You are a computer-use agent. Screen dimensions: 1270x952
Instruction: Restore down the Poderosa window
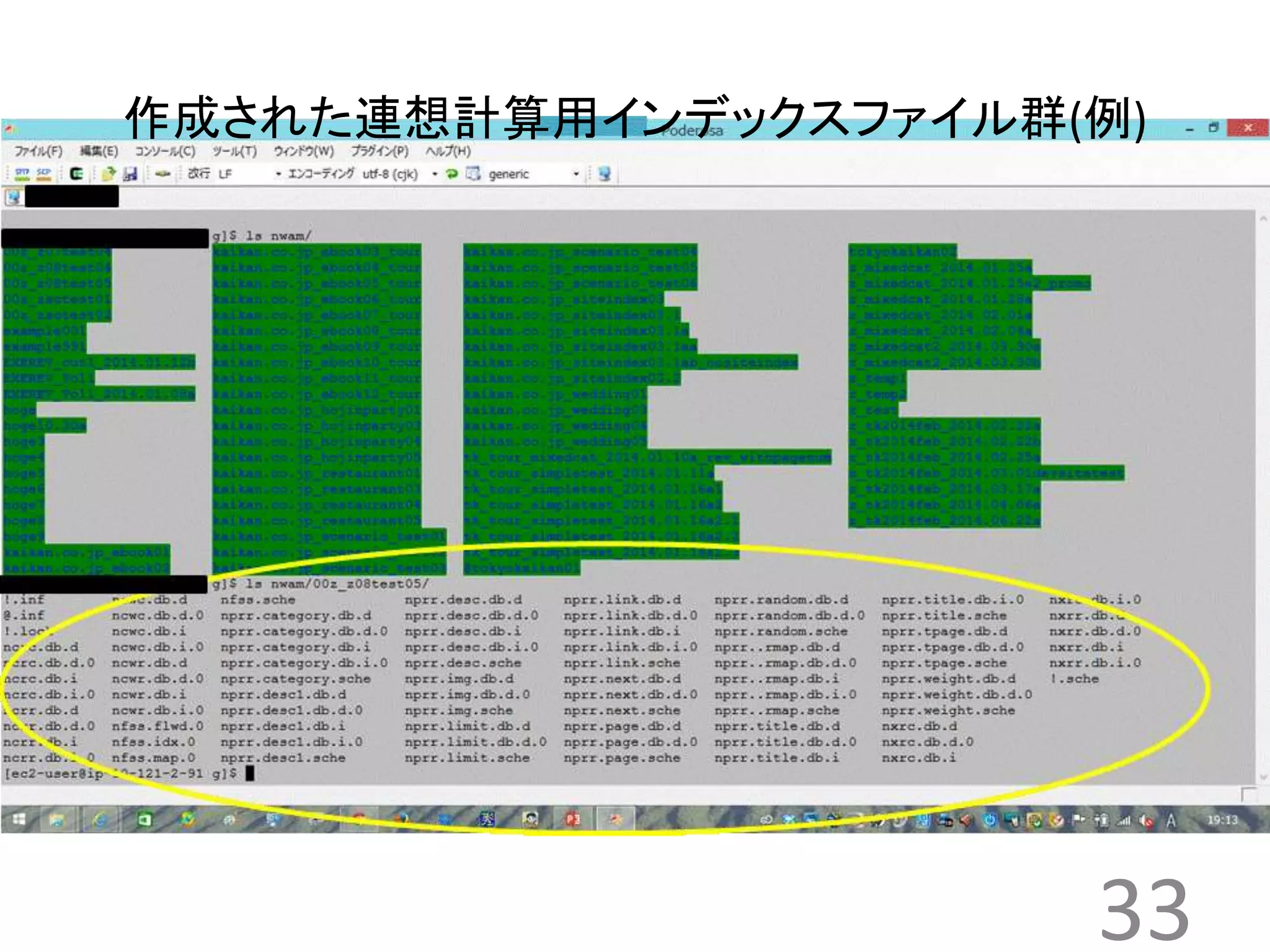[x=1214, y=128]
